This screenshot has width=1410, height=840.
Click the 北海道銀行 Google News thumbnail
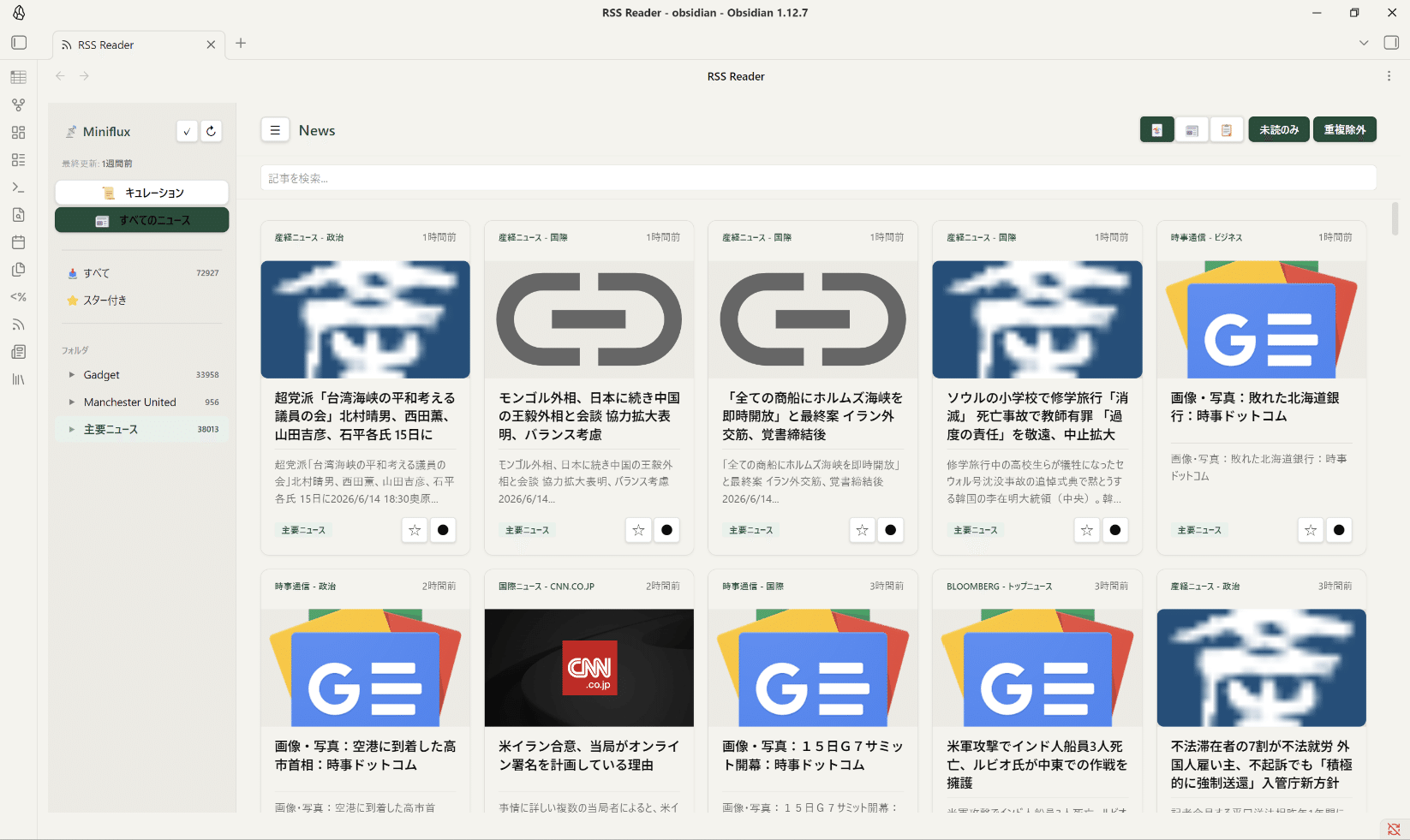coord(1261,319)
